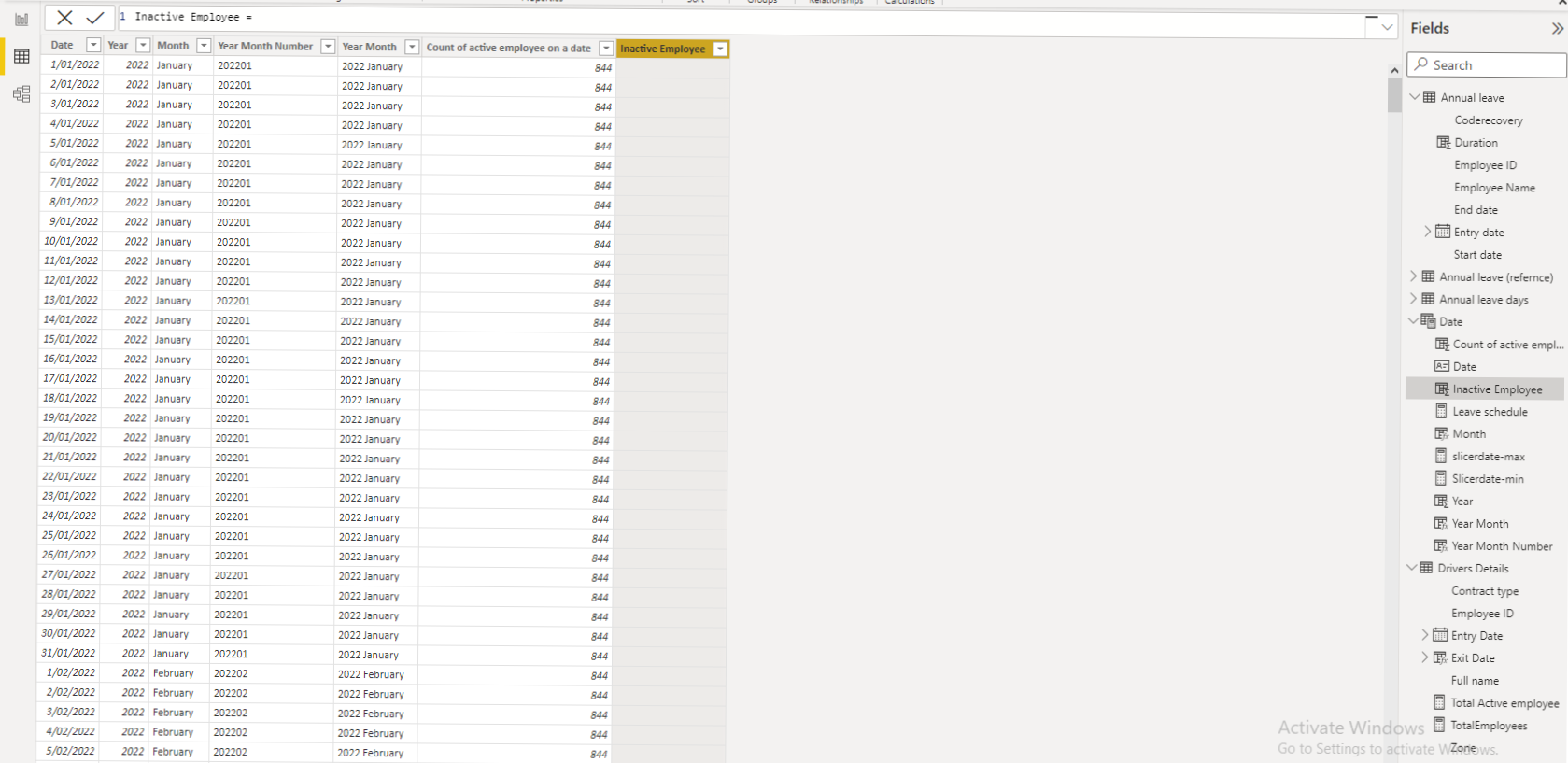The width and height of the screenshot is (1568, 763).
Task: Collapse the Drivers Details table
Action: (1412, 568)
